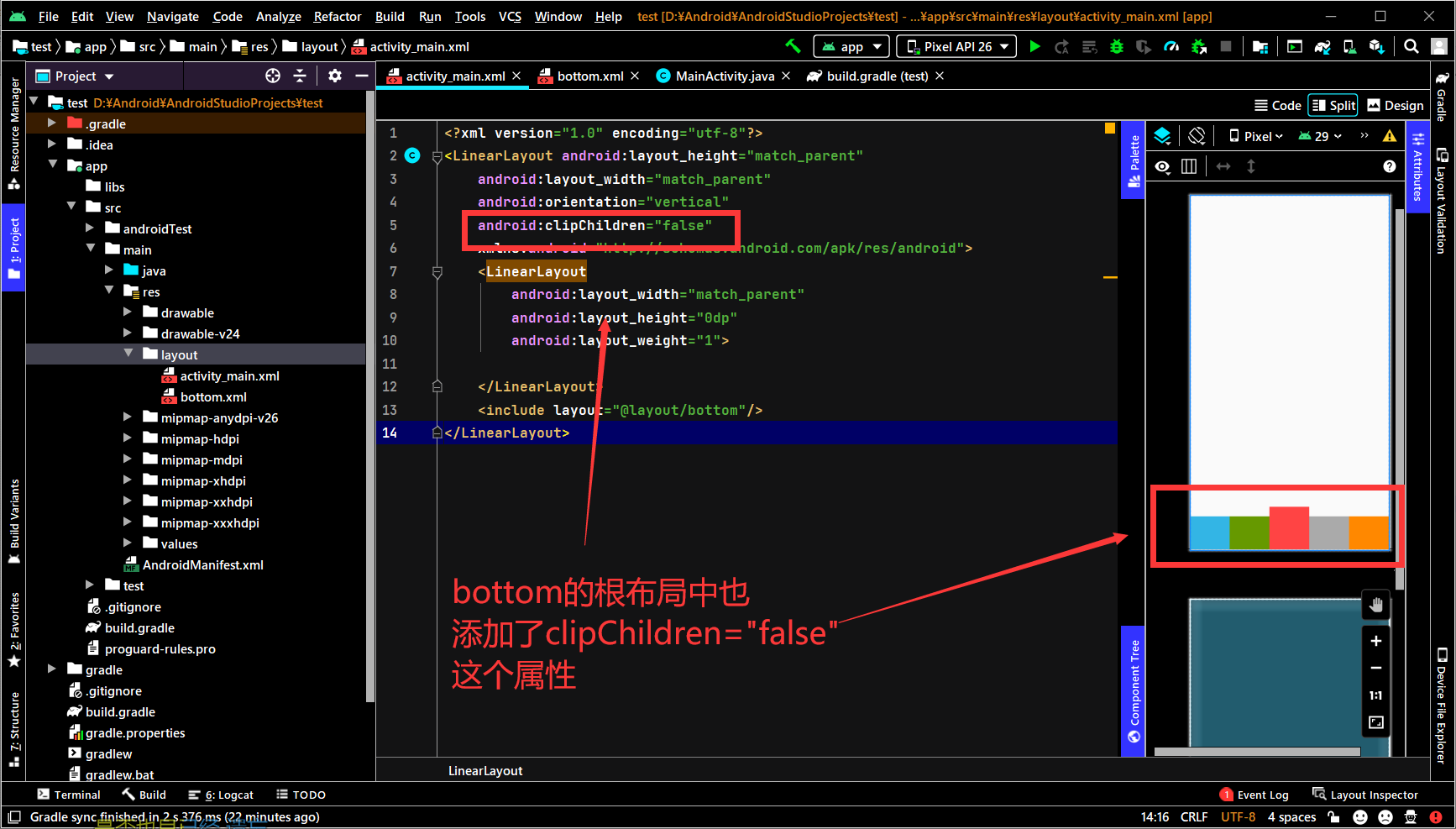
Task: Open the TODO tool window
Action: click(x=301, y=795)
